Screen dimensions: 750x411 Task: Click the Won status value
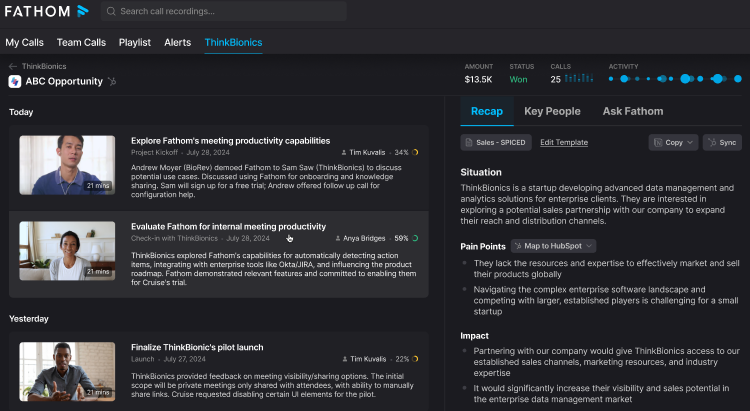518,79
